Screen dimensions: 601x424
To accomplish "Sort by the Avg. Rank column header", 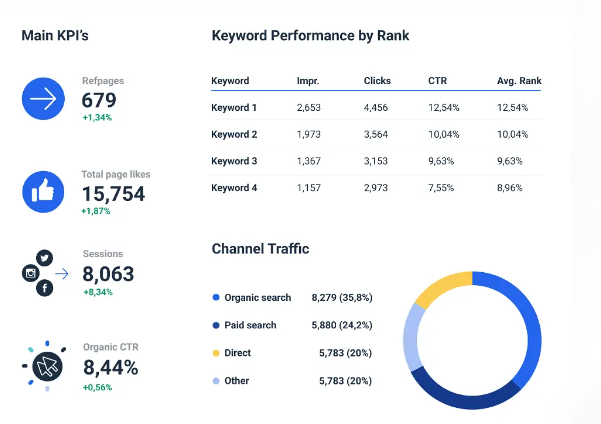I will click(519, 80).
